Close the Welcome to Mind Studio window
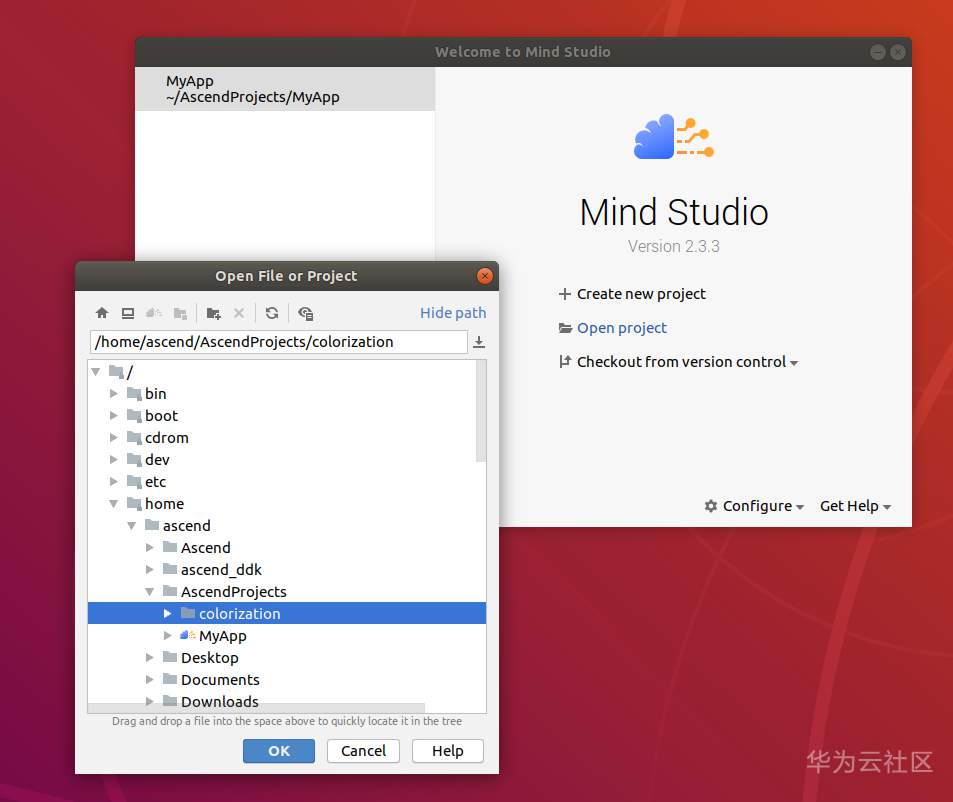The image size is (953, 802). click(898, 52)
